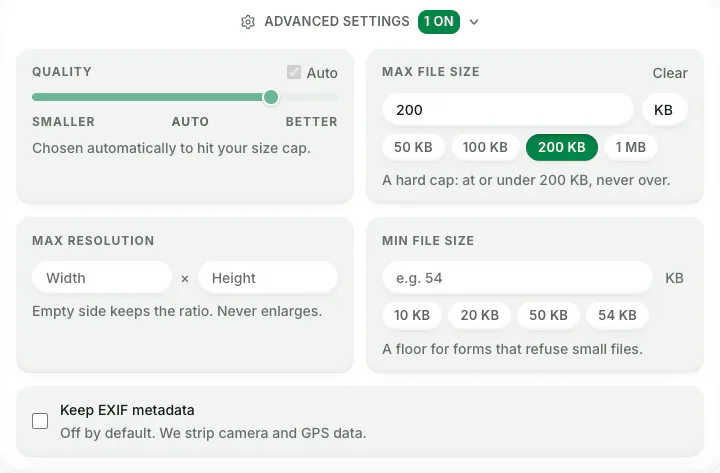Screen dimensions: 720x473
Task: Click the Height resolution field
Action: coord(268,278)
